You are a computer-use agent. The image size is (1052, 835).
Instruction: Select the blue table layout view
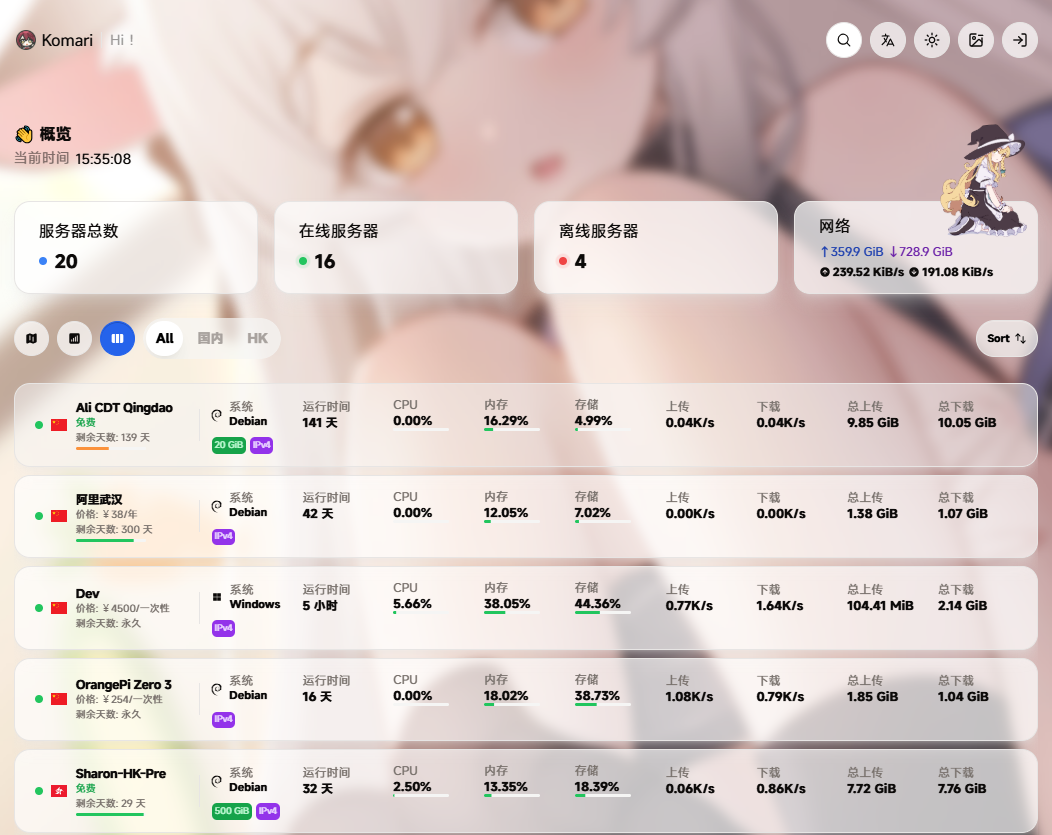[x=117, y=339]
